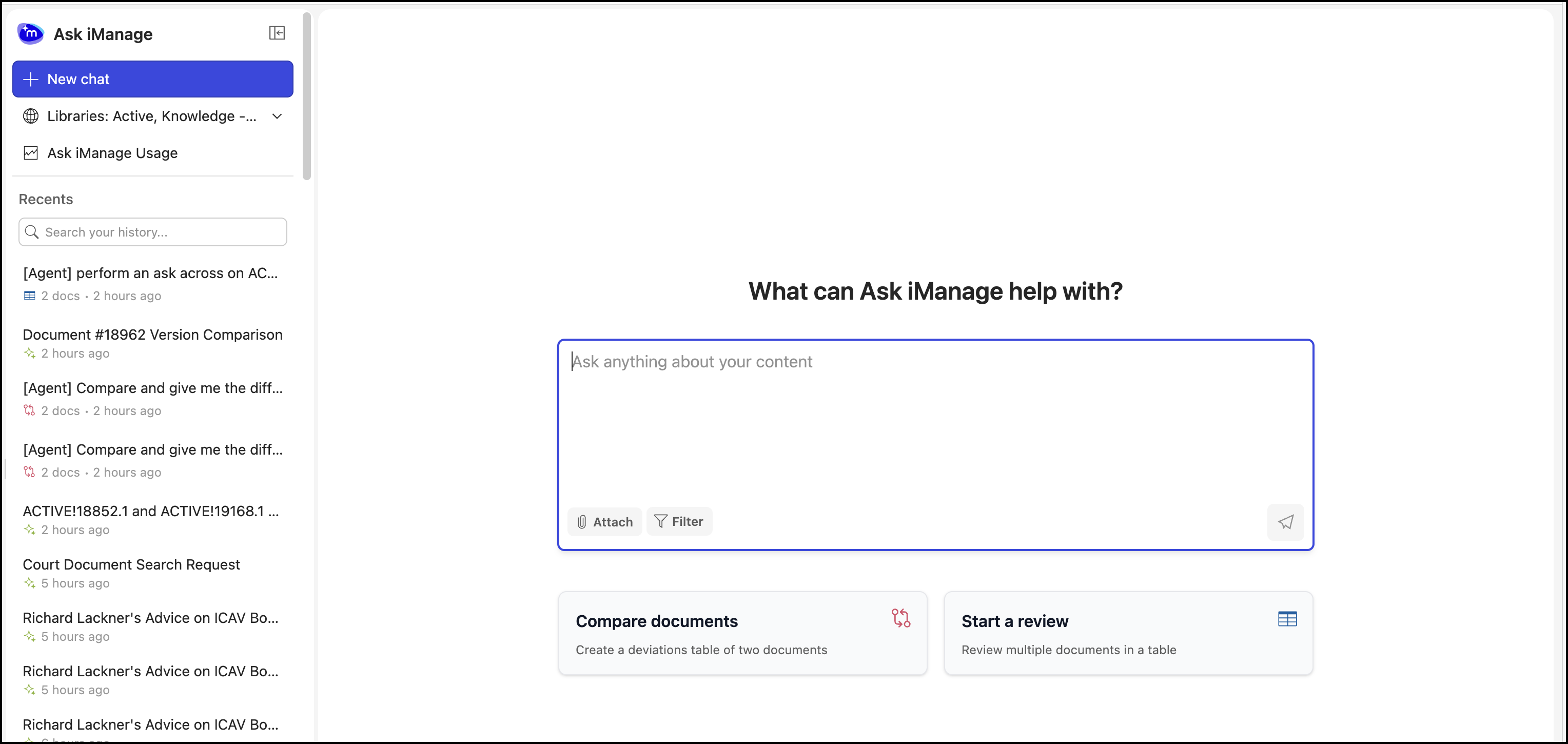Click the paperclip icon in Attach
1568x744 pixels.
coord(582,522)
